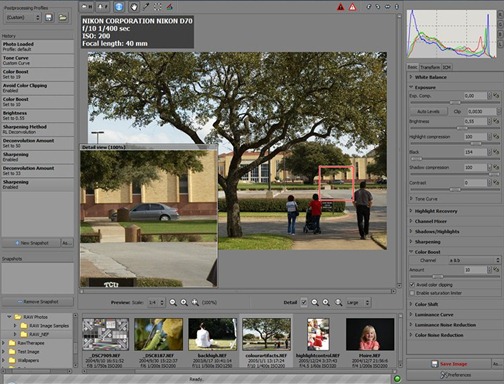Toggle left panel hide button

coord(87,6)
